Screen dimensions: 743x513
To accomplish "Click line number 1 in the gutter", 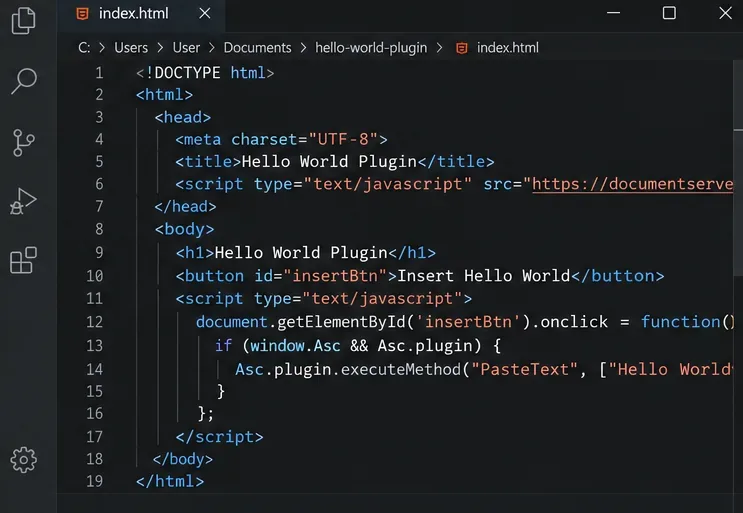I will pos(99,73).
